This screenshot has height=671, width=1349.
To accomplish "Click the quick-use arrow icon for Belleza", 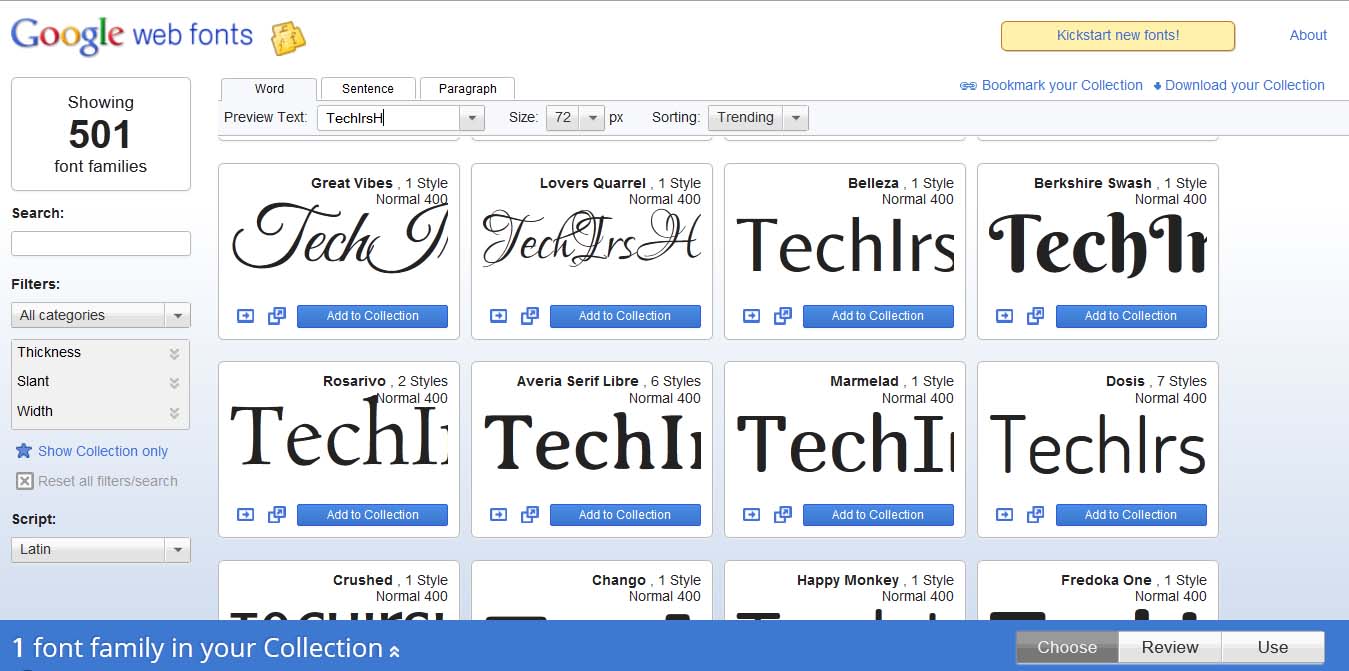I will 751,316.
